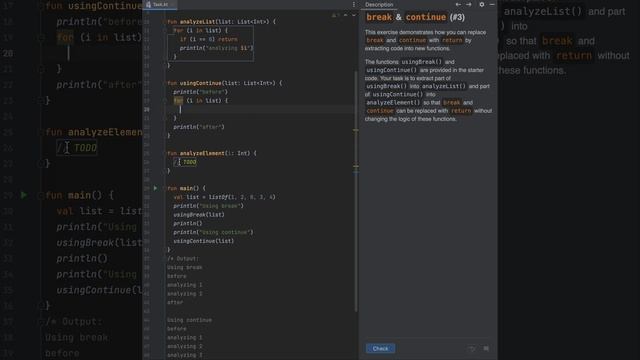Click the usingBreak(list) call in main
The image size is (640, 360).
pos(199,215)
